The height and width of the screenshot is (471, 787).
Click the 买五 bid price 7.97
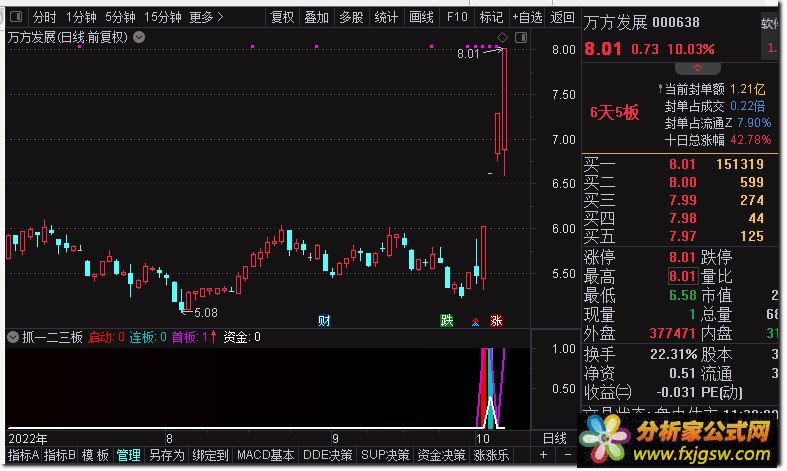tap(682, 237)
